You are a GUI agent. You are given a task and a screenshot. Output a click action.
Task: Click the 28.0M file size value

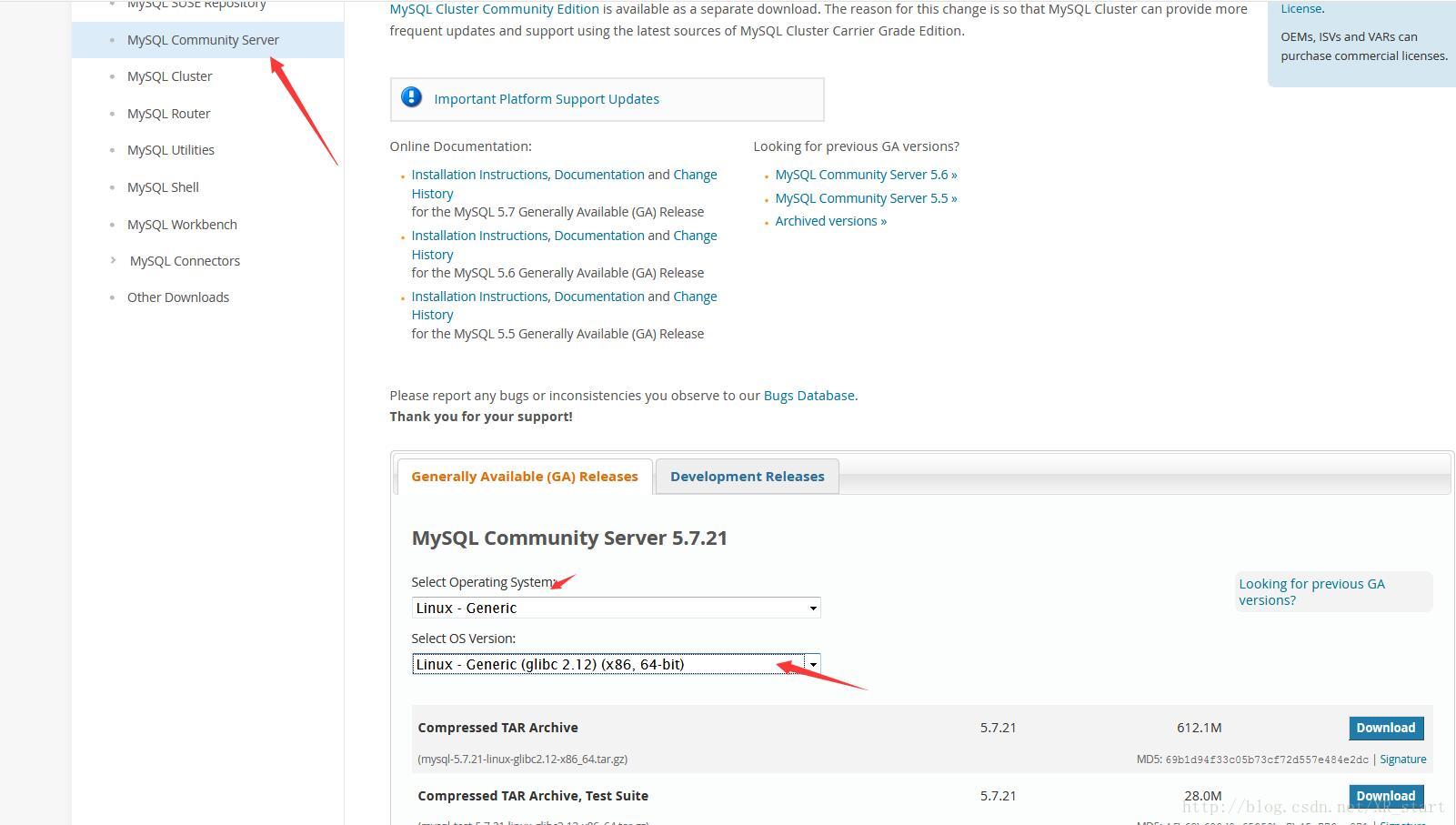click(1202, 796)
